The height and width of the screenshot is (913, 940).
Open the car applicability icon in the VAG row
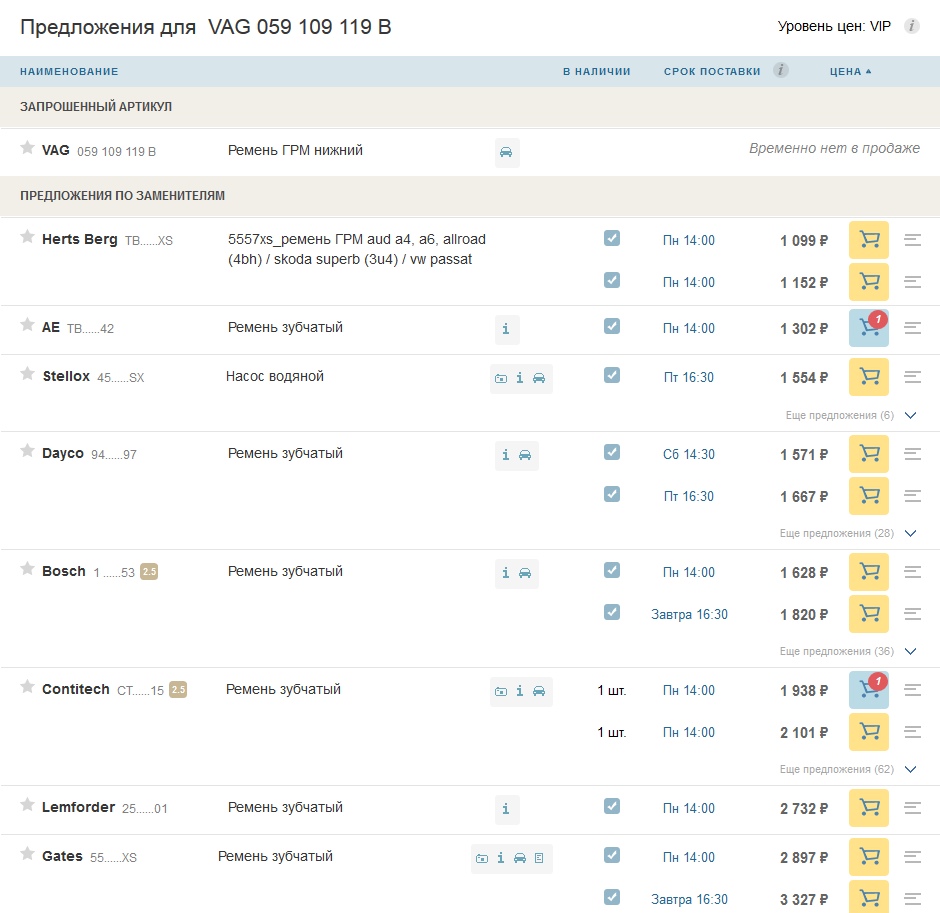pyautogui.click(x=507, y=152)
